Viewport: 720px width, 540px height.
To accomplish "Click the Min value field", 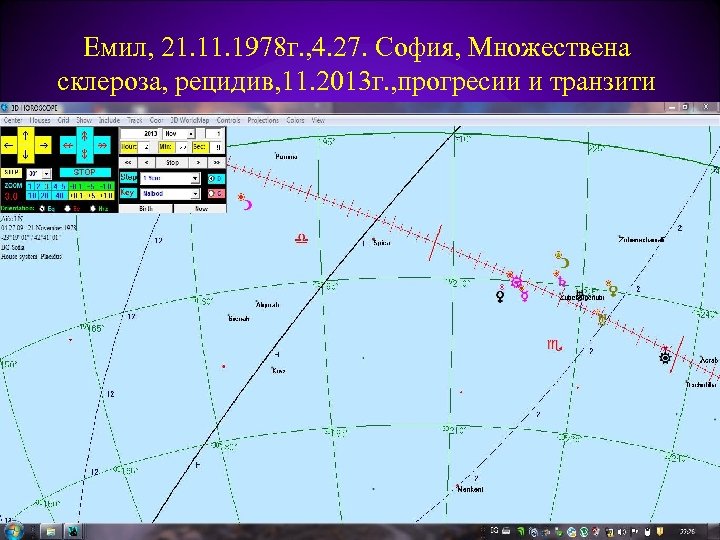I will [x=182, y=147].
